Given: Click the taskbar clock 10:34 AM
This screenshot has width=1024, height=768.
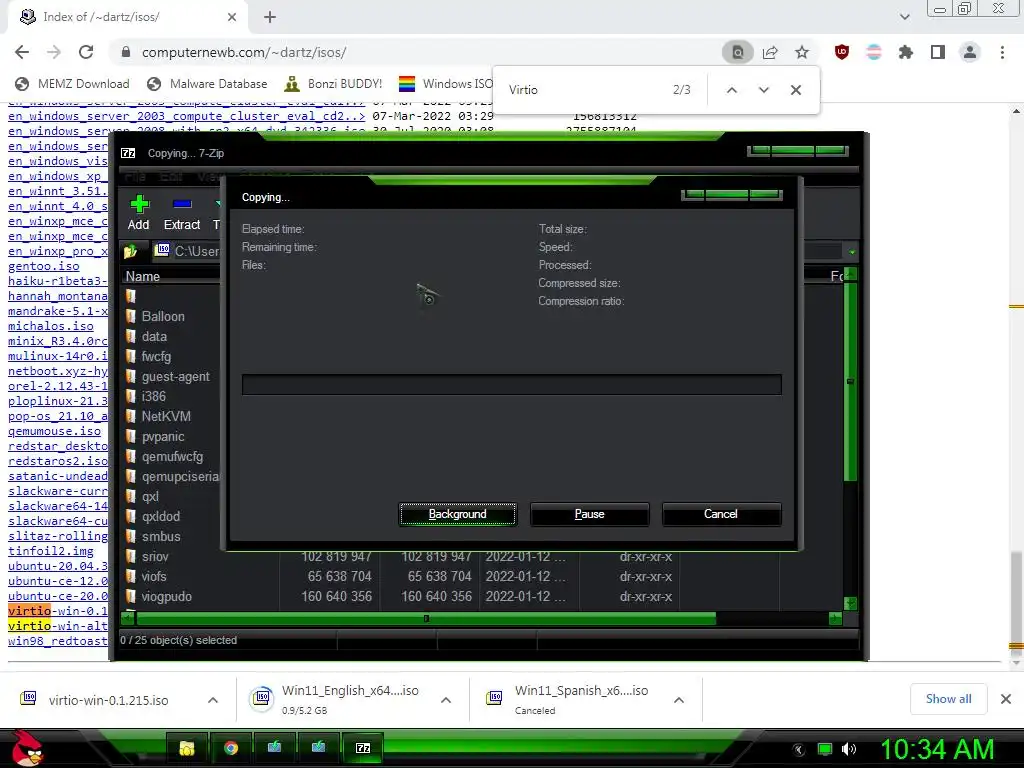Looking at the screenshot, I should (938, 750).
